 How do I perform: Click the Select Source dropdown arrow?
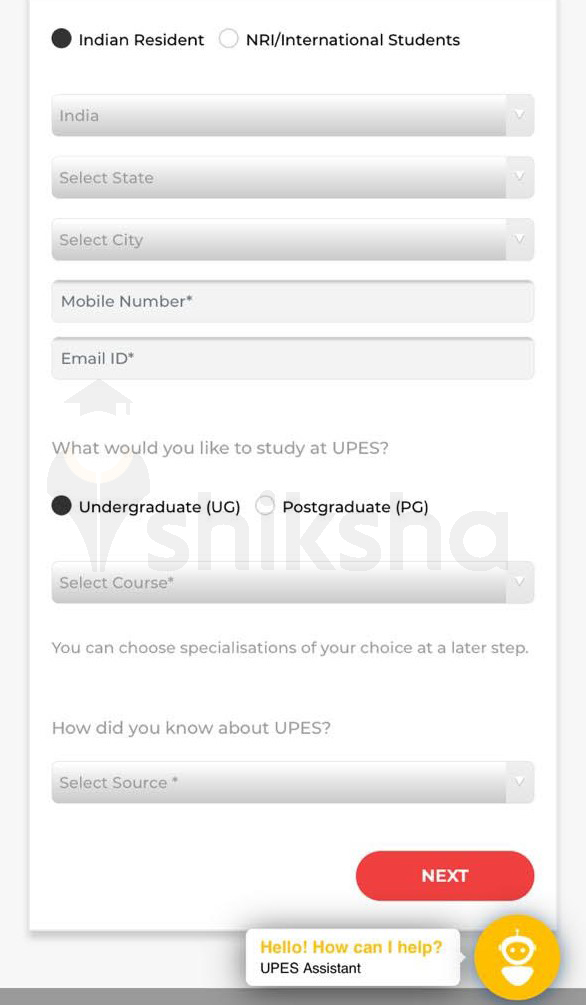click(519, 782)
